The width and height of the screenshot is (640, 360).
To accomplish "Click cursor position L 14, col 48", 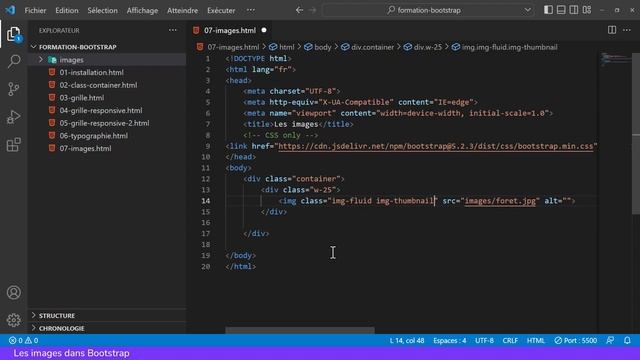I will [407, 340].
